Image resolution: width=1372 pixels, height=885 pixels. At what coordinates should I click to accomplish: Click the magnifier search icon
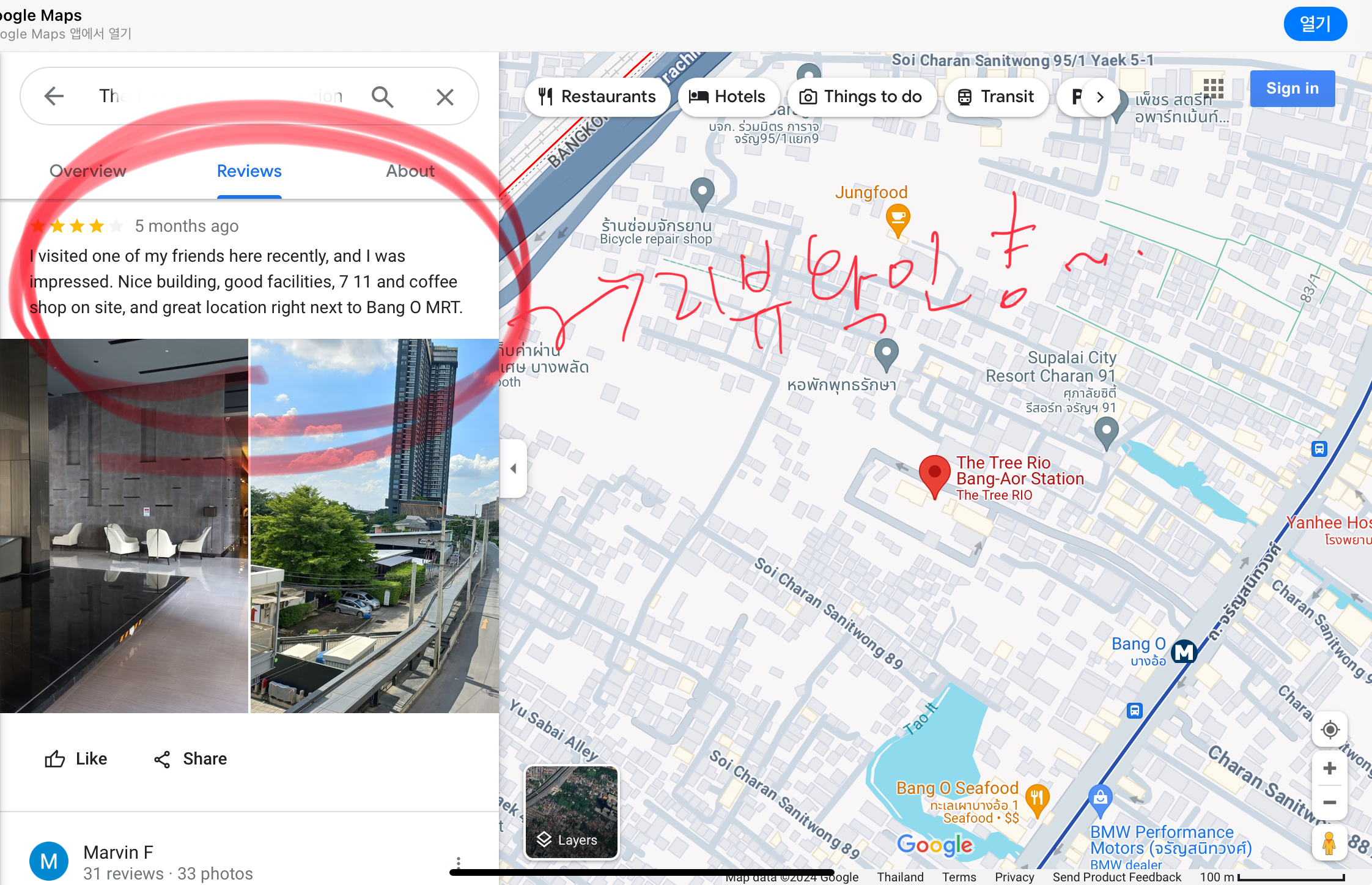point(383,96)
